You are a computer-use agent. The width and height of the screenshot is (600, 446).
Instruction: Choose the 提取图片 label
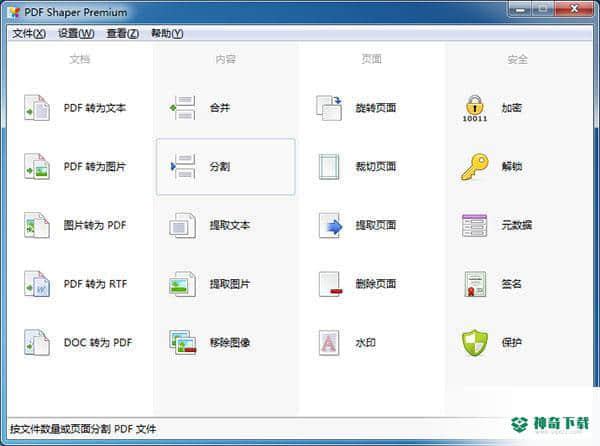[x=230, y=284]
